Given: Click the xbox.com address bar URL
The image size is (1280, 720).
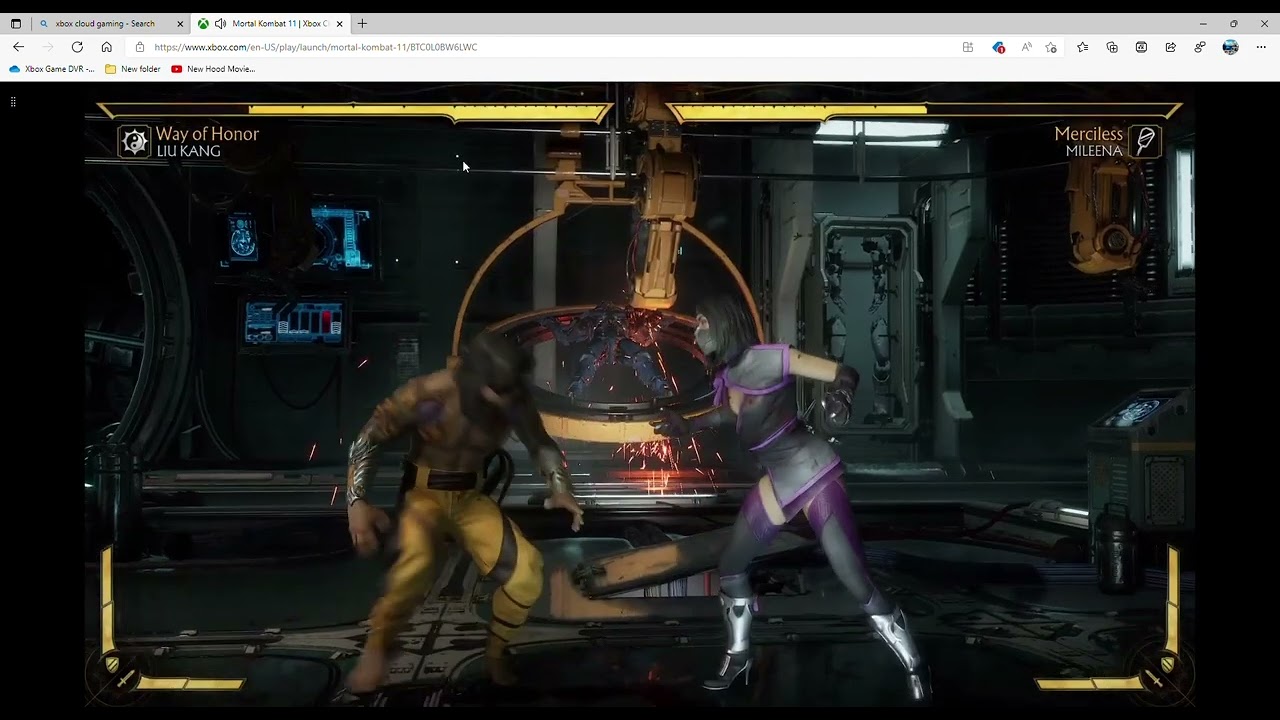Looking at the screenshot, I should click(316, 47).
